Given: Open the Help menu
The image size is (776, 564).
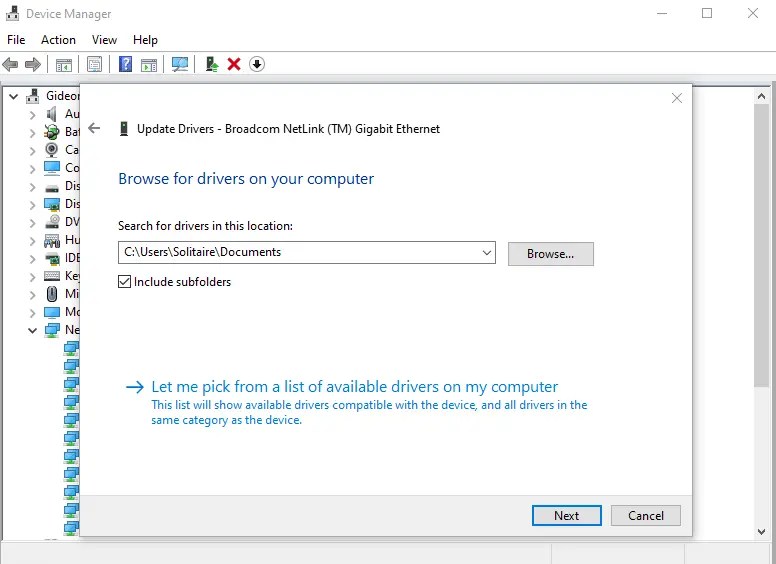Looking at the screenshot, I should [x=145, y=40].
